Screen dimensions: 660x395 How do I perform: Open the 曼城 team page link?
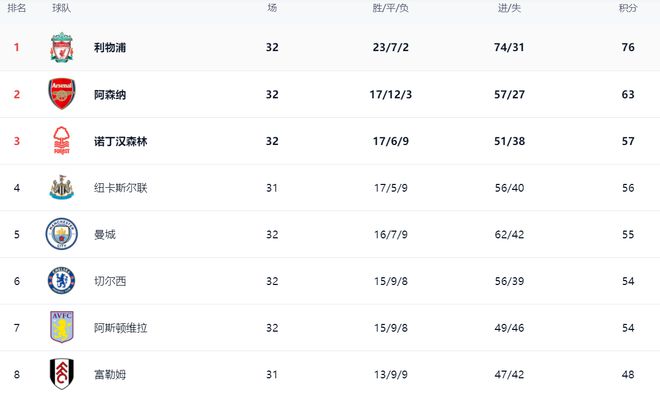pos(105,235)
